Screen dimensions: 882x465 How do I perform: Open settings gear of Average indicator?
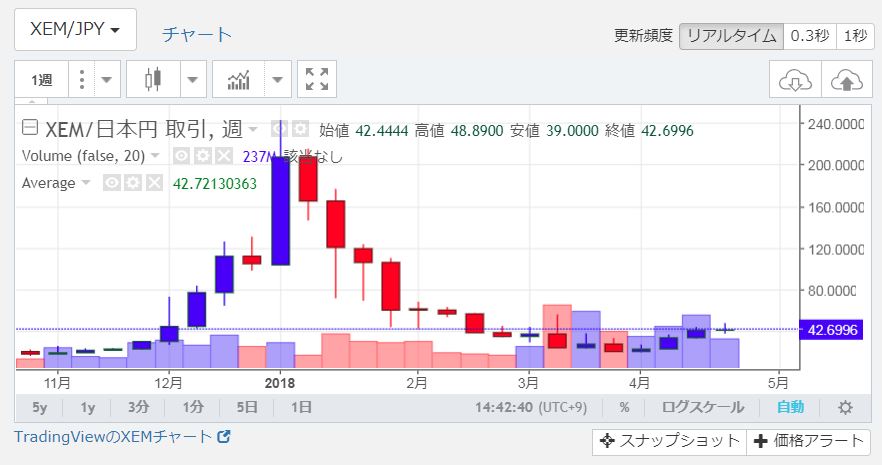133,183
